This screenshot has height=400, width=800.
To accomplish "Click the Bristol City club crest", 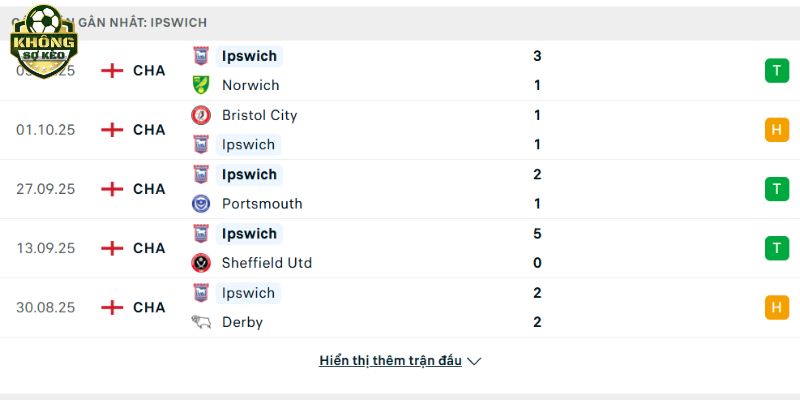I will point(201,115).
